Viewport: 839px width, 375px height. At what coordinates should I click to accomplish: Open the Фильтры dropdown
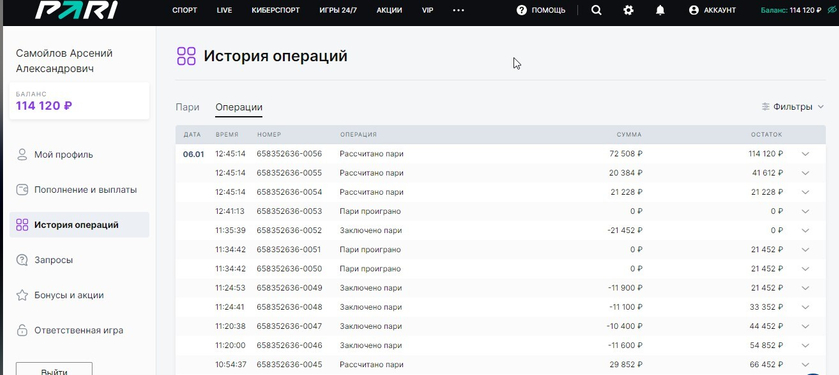point(793,106)
